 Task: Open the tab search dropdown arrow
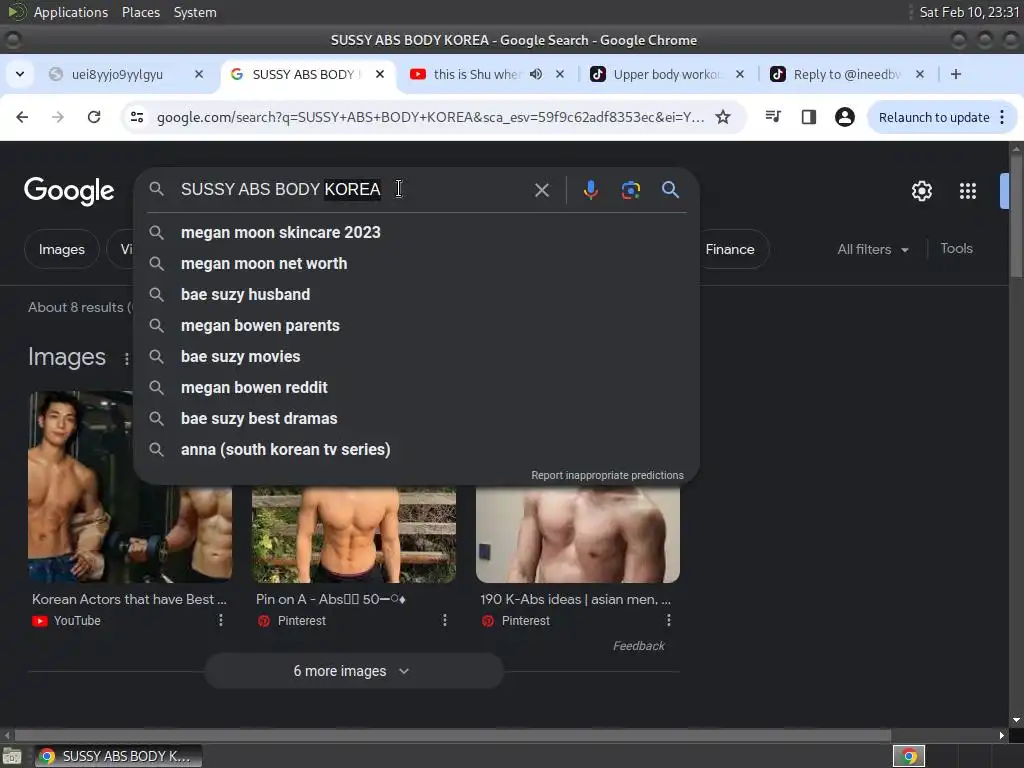(20, 74)
